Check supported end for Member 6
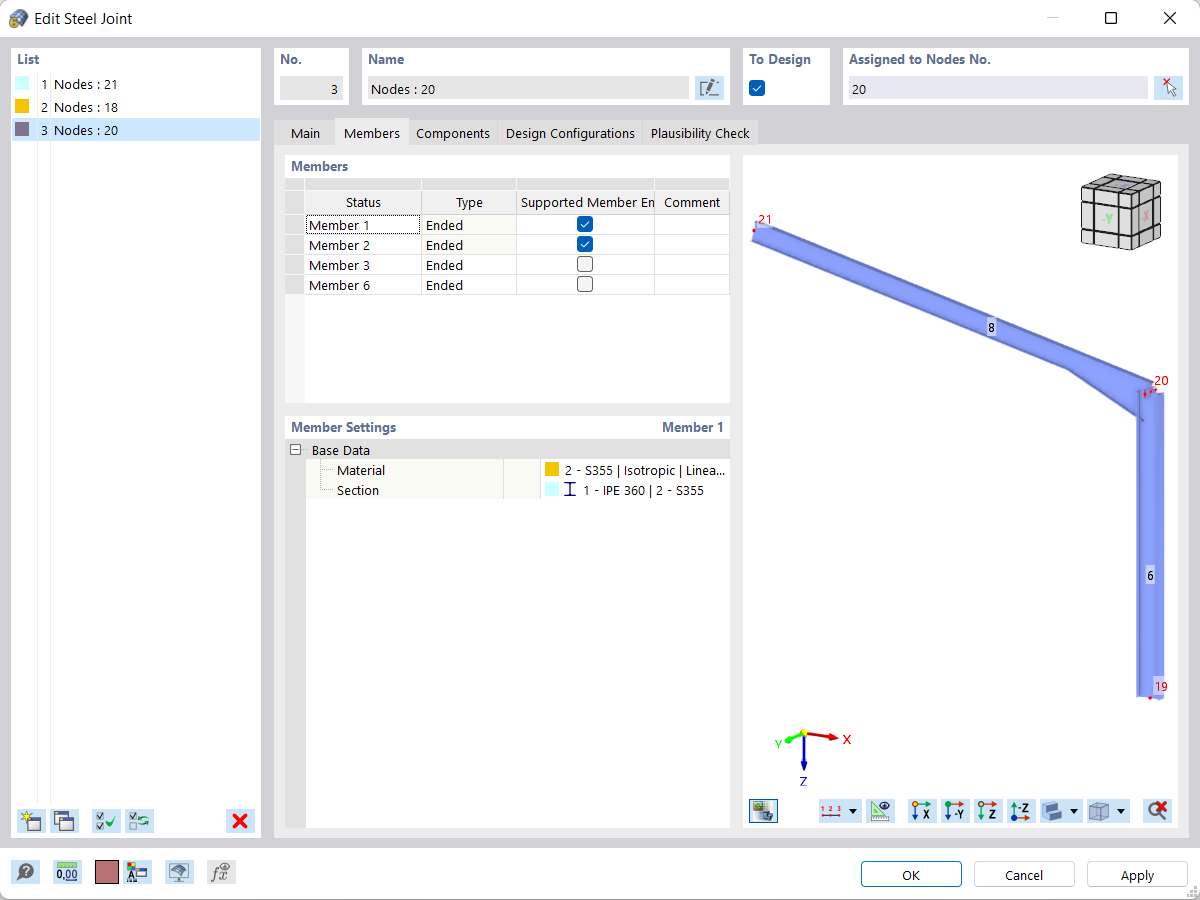The image size is (1200, 900). click(x=585, y=284)
